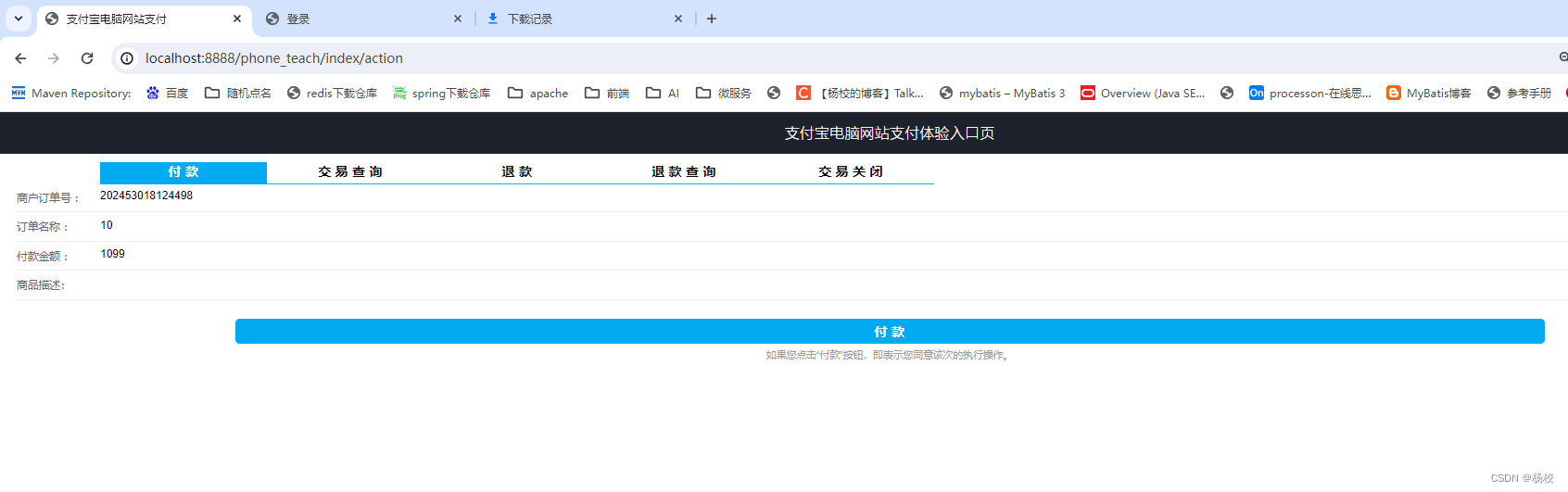Open mybatis – MyBatis 3 bookmark
Image resolution: width=1568 pixels, height=492 pixels.
tap(1002, 93)
